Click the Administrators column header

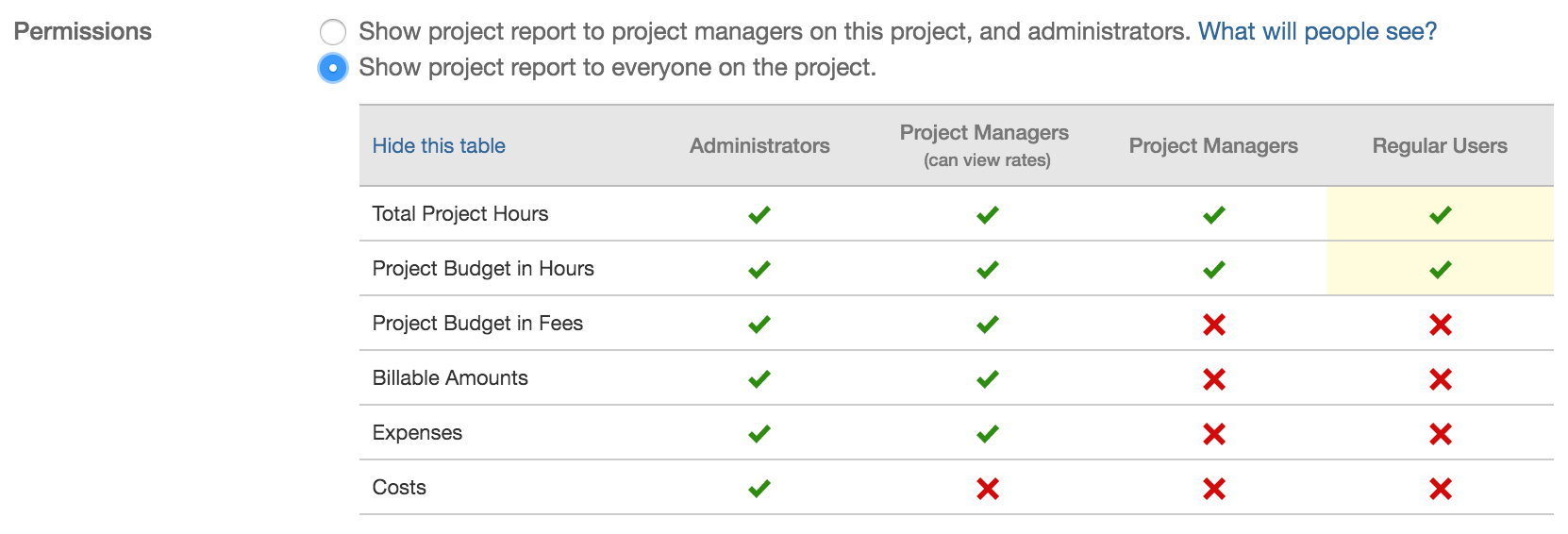pyautogui.click(x=759, y=145)
